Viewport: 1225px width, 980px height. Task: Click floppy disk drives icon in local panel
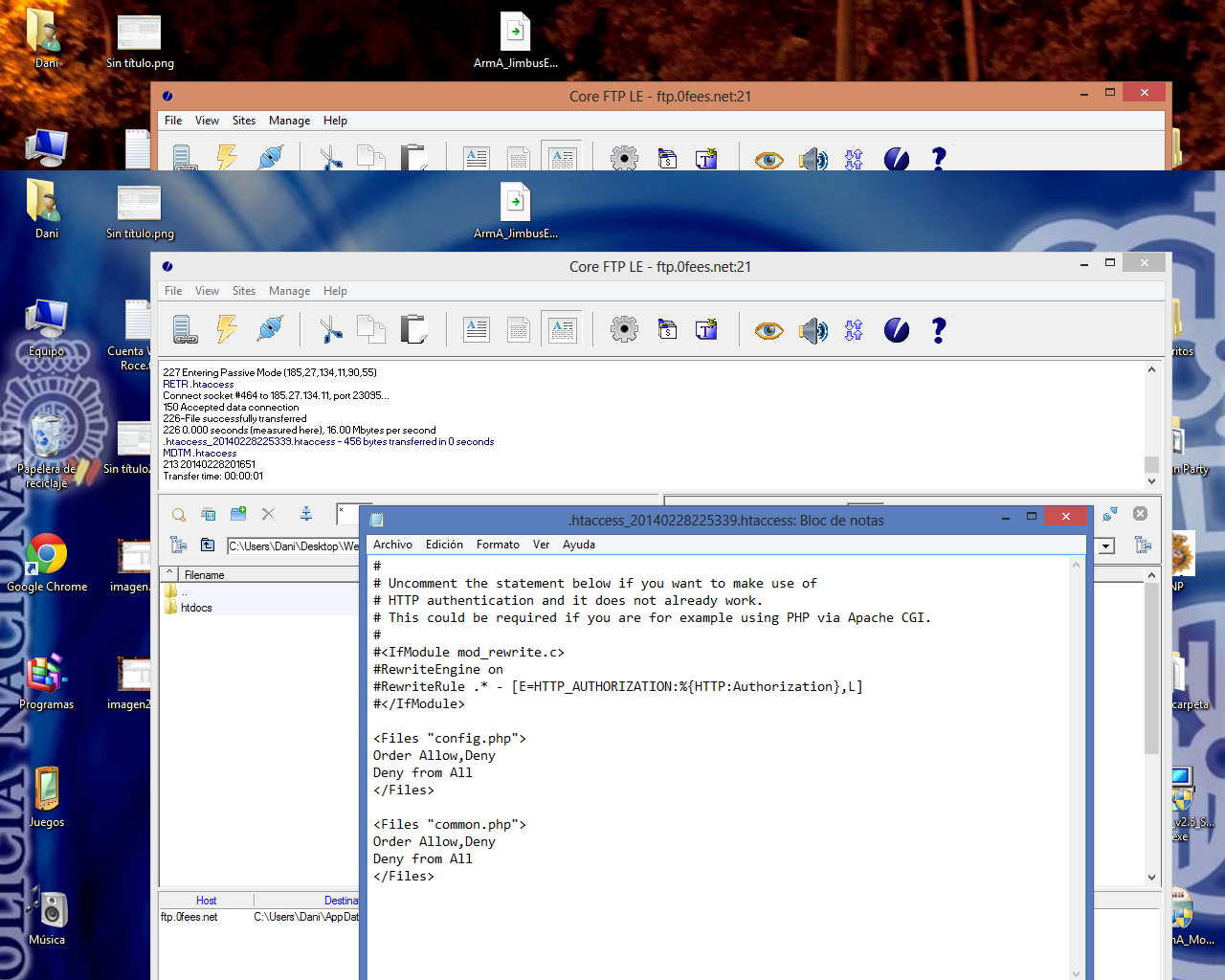pyautogui.click(x=208, y=515)
